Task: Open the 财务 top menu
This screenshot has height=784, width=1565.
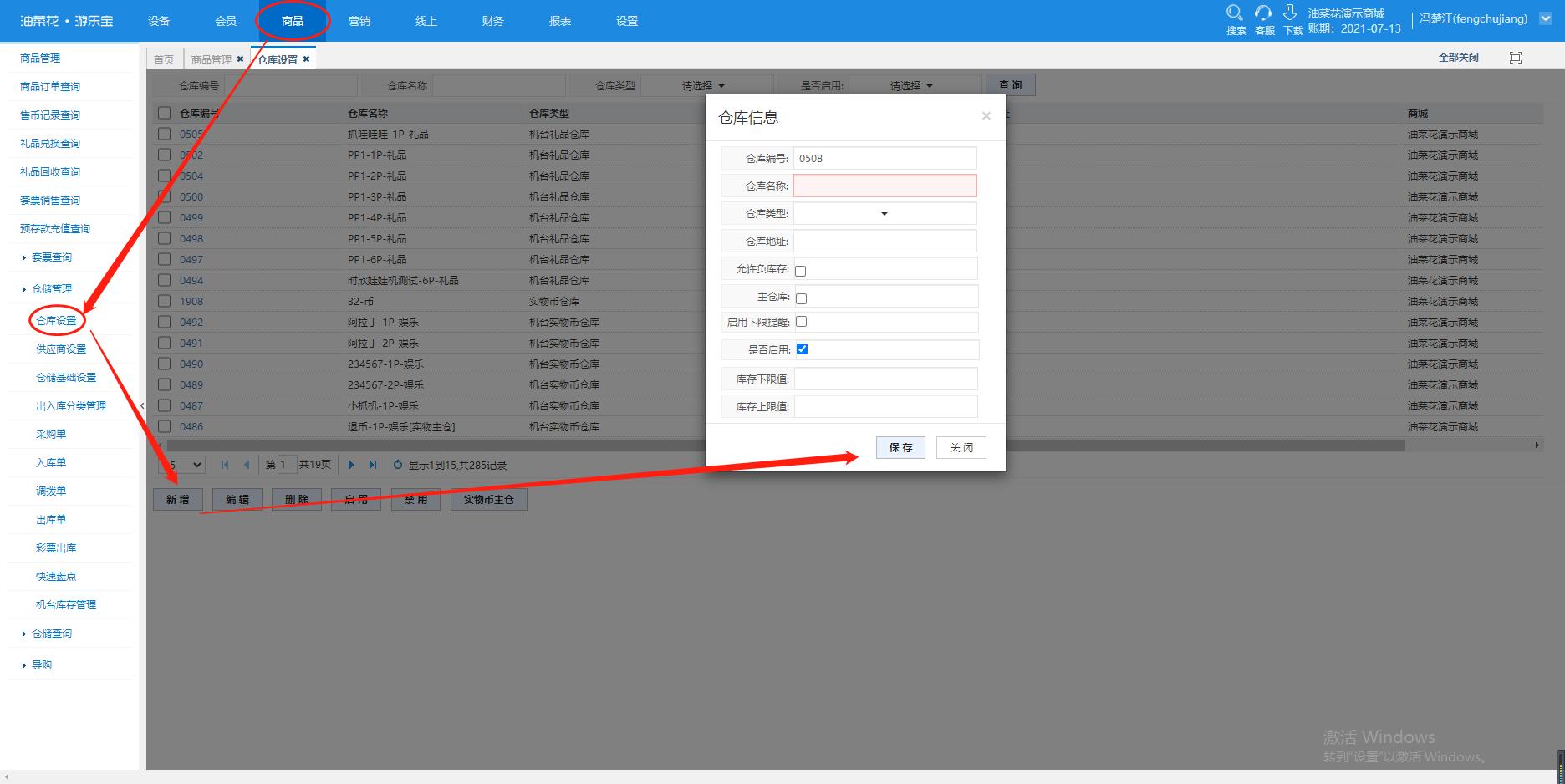Action: point(493,21)
